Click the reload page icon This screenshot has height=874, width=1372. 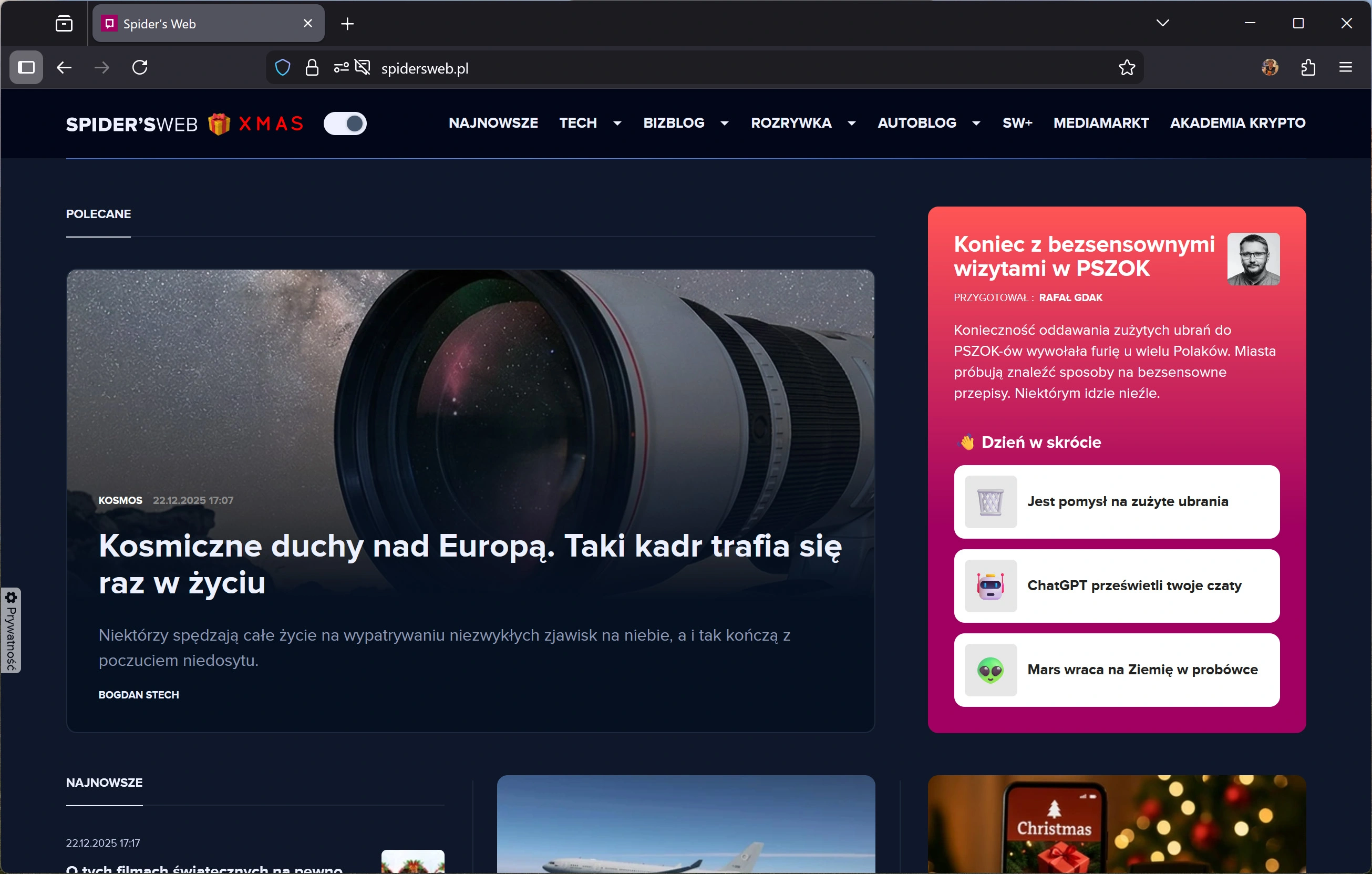tap(140, 68)
